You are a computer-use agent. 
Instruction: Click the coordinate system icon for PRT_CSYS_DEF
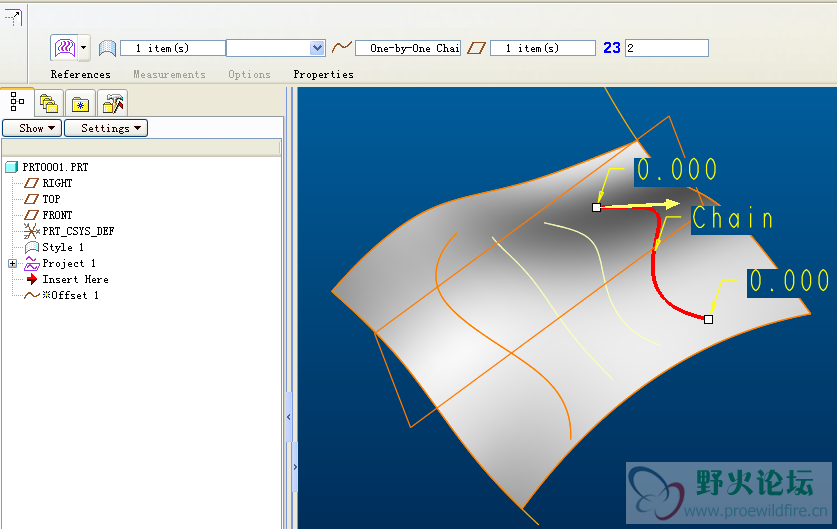pos(32,231)
